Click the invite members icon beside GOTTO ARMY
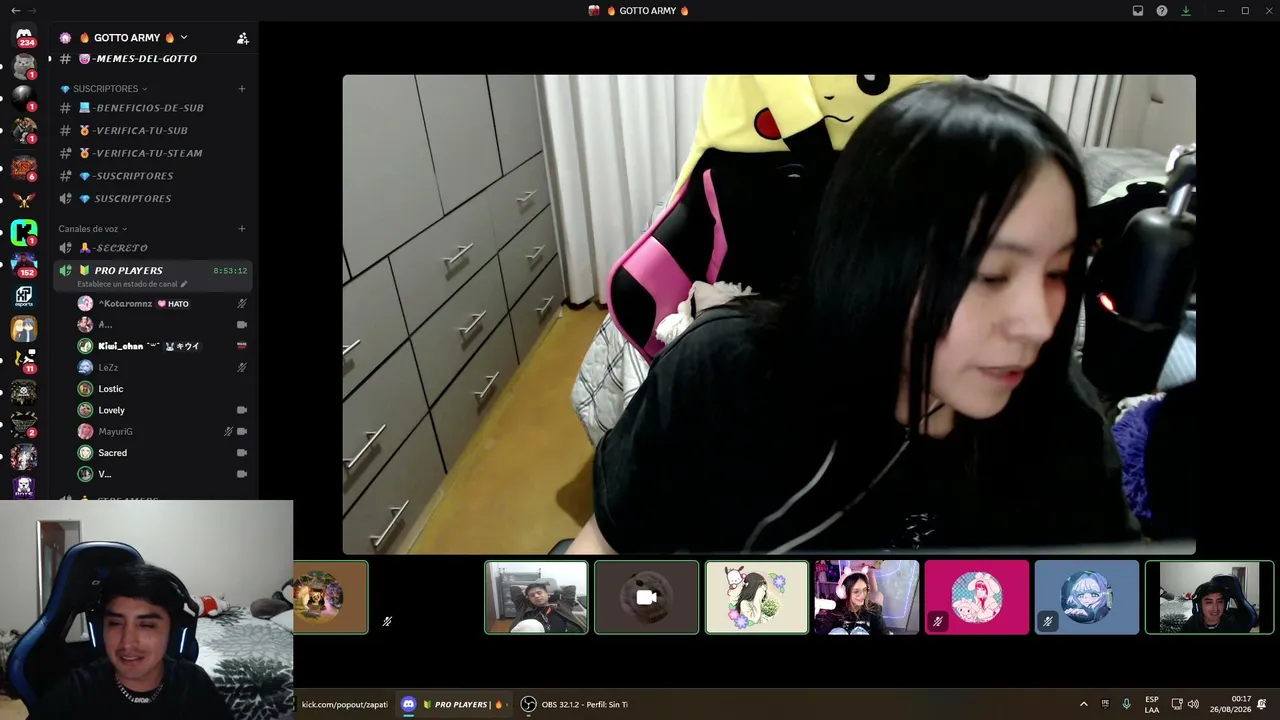Screen dimensions: 1280x720 (x=242, y=38)
